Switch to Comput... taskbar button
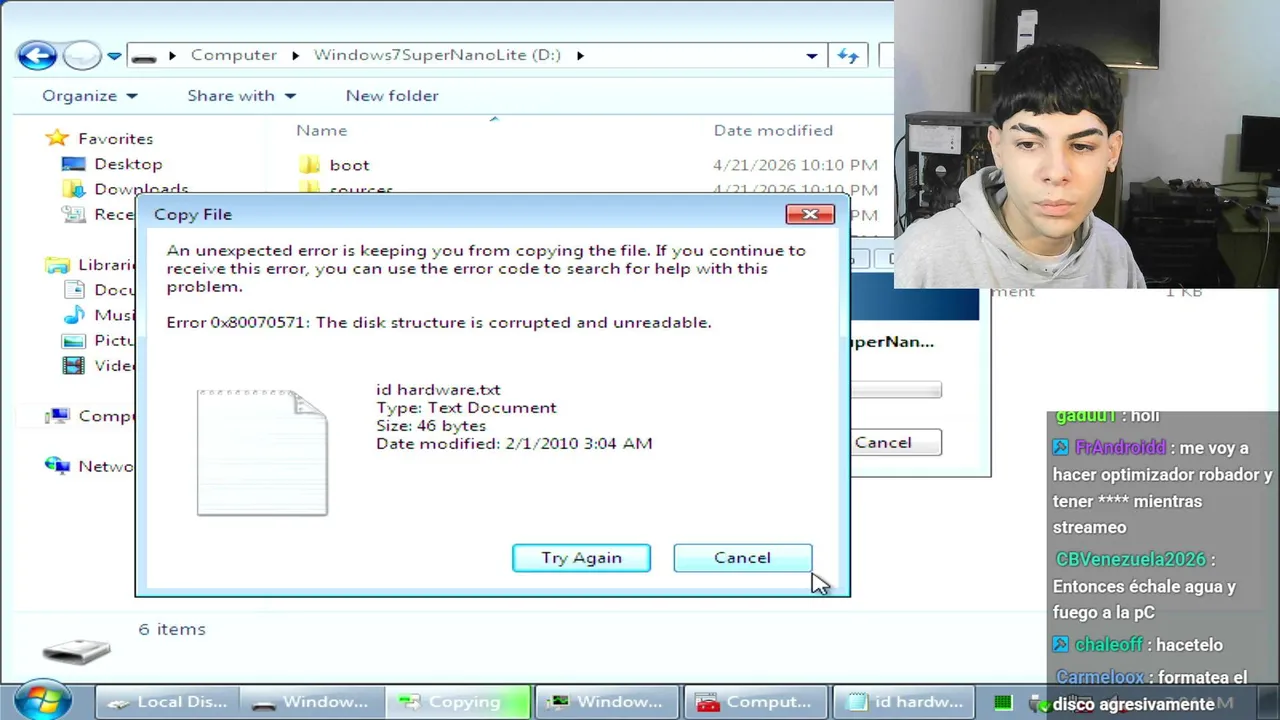This screenshot has height=720, width=1280. tap(754, 702)
